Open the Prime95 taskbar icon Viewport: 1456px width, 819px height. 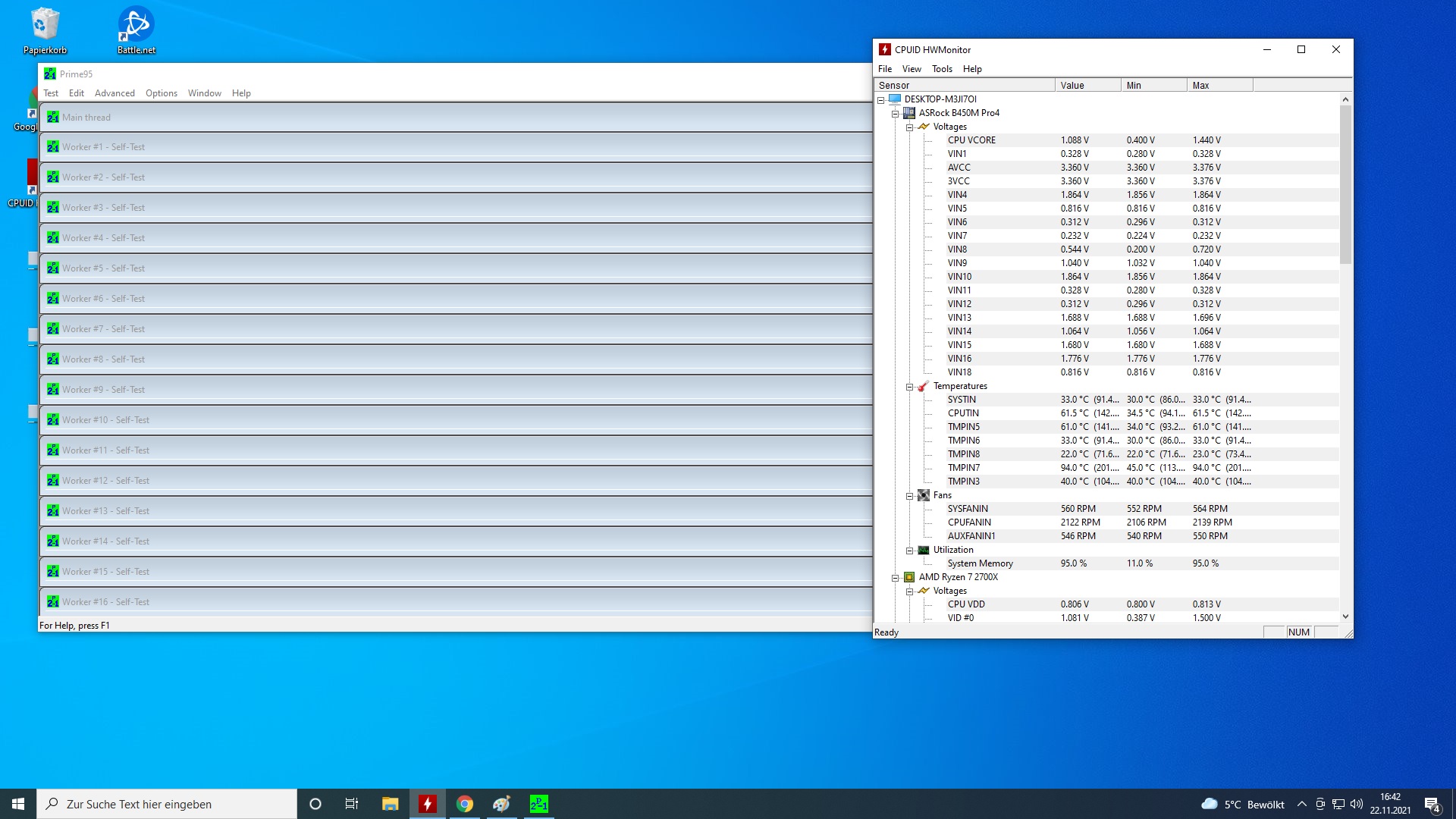pyautogui.click(x=538, y=804)
